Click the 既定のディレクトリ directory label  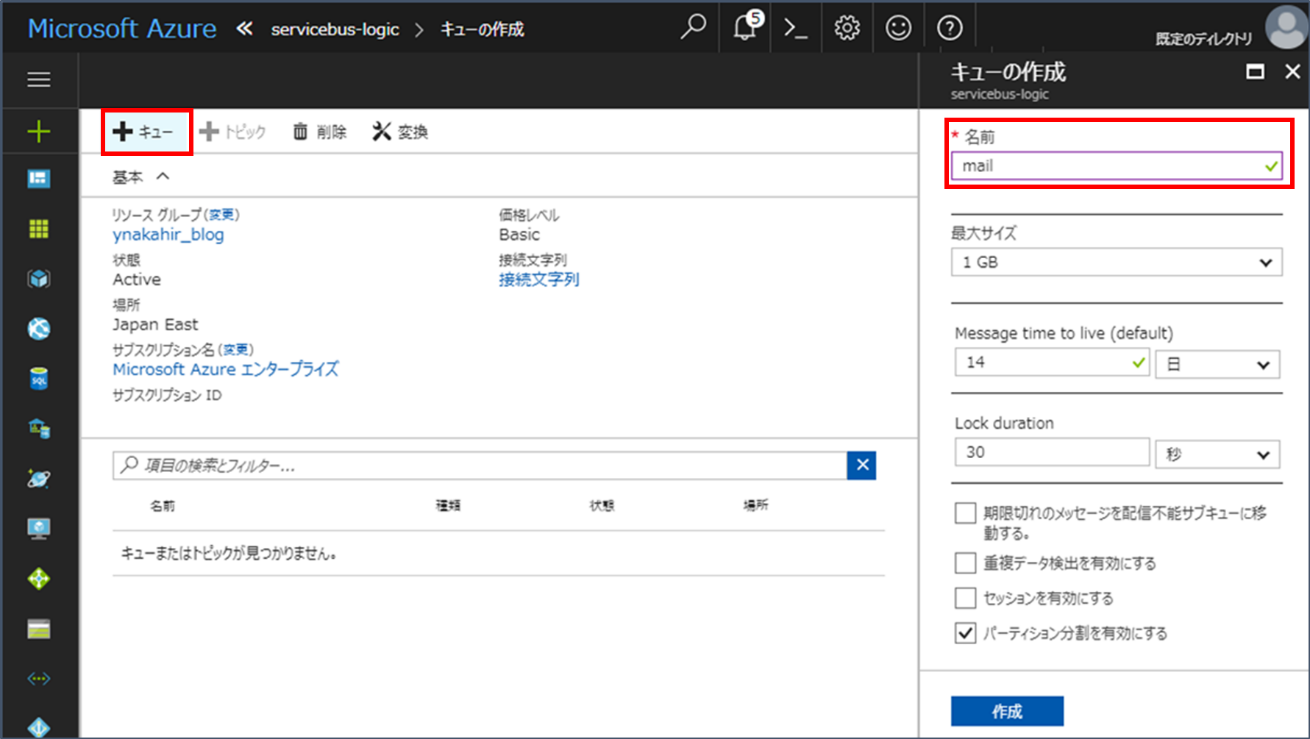click(1203, 39)
